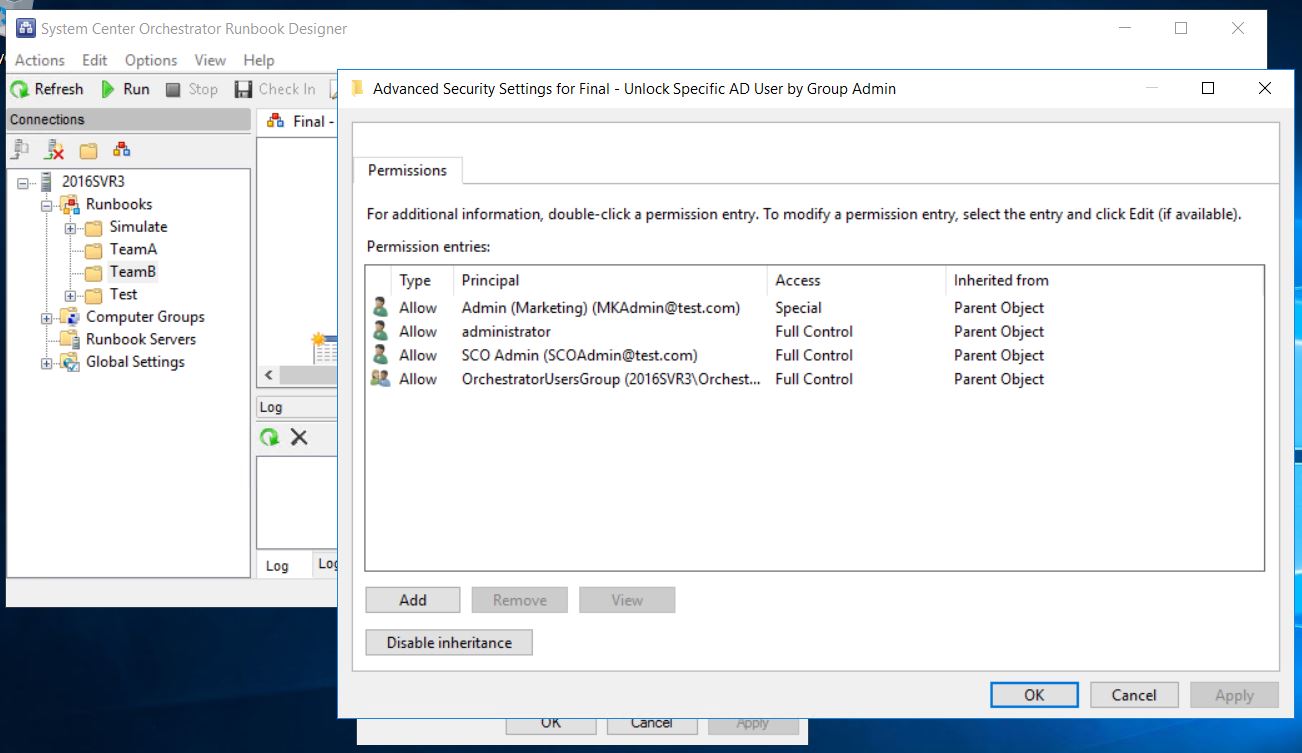Click the View button under permission entries
The height and width of the screenshot is (753, 1302).
627,600
